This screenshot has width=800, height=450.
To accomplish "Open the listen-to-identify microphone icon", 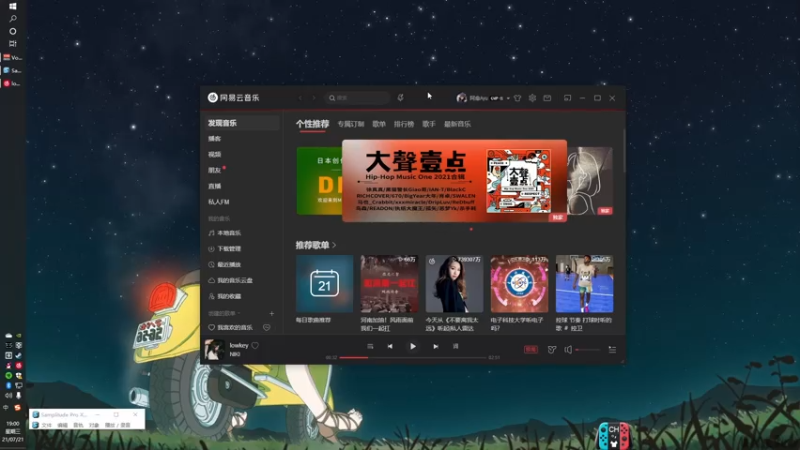I will (401, 98).
